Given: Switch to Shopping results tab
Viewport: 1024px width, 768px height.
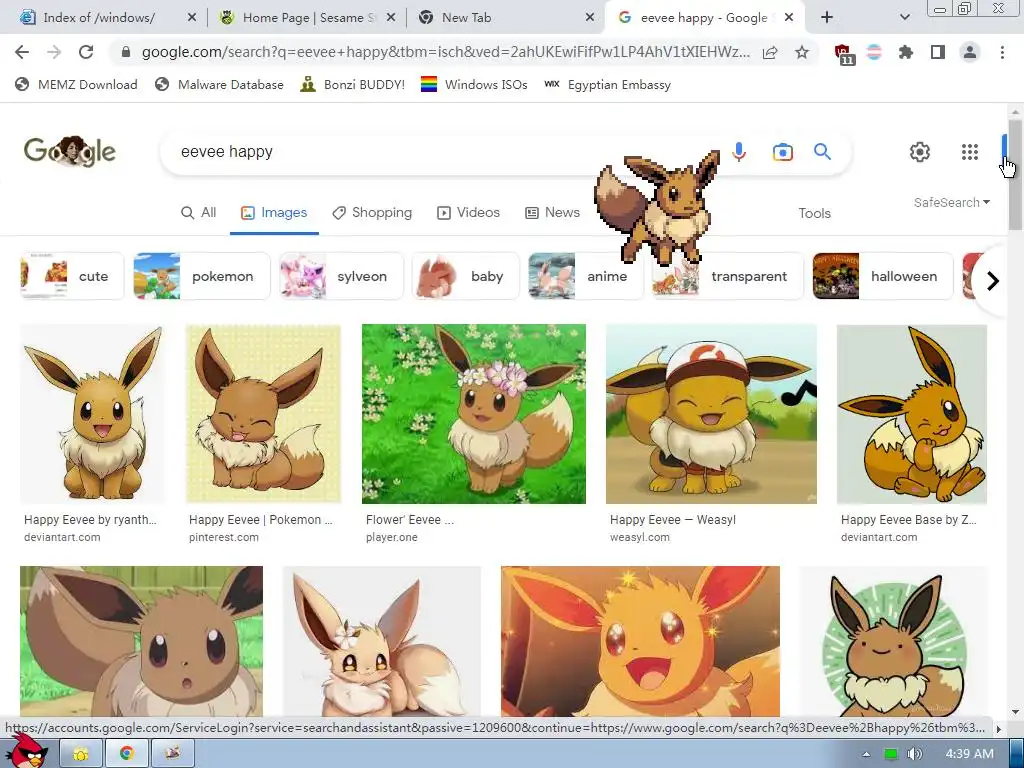Looking at the screenshot, I should (372, 213).
